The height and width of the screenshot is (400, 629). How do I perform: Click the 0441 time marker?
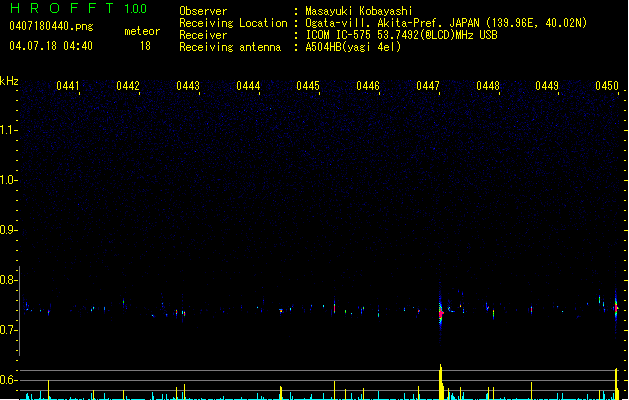68,86
